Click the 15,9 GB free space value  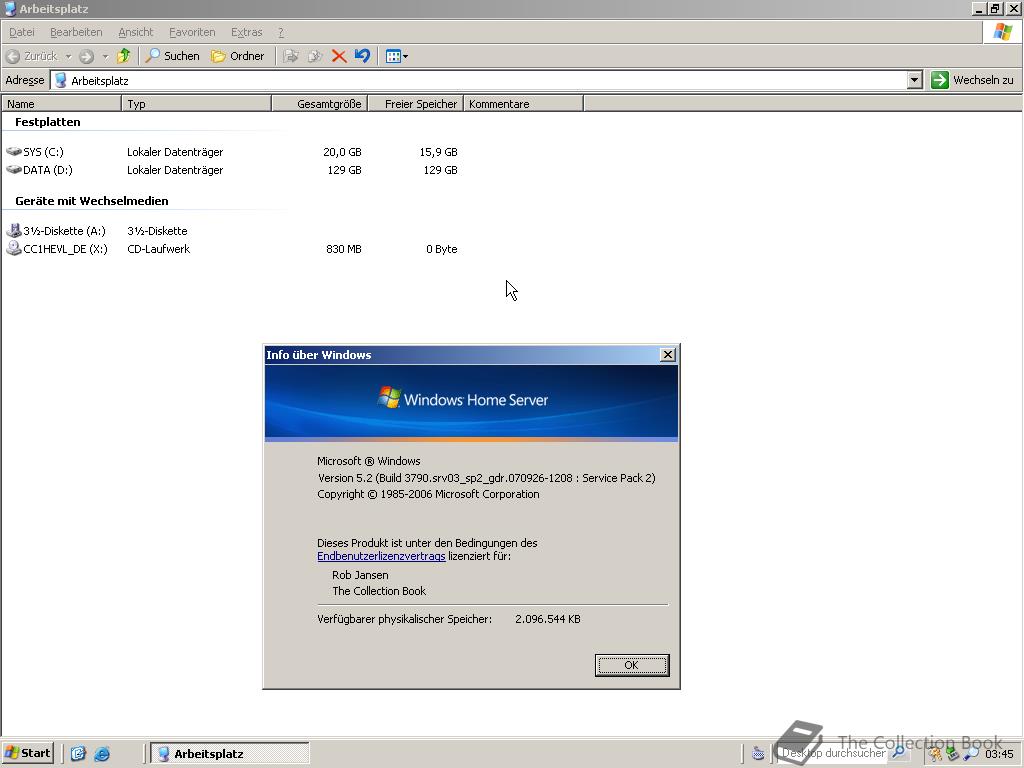[x=438, y=152]
